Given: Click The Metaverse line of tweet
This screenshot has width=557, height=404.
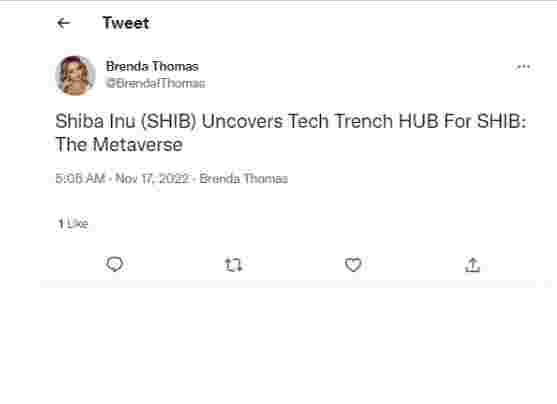Looking at the screenshot, I should 119,145.
